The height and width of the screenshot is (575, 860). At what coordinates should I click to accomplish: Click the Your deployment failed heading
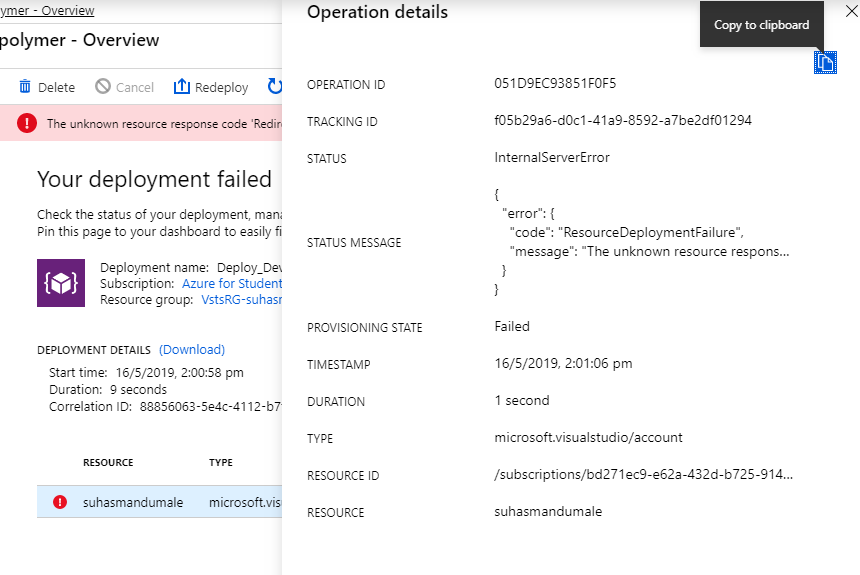pyautogui.click(x=154, y=179)
